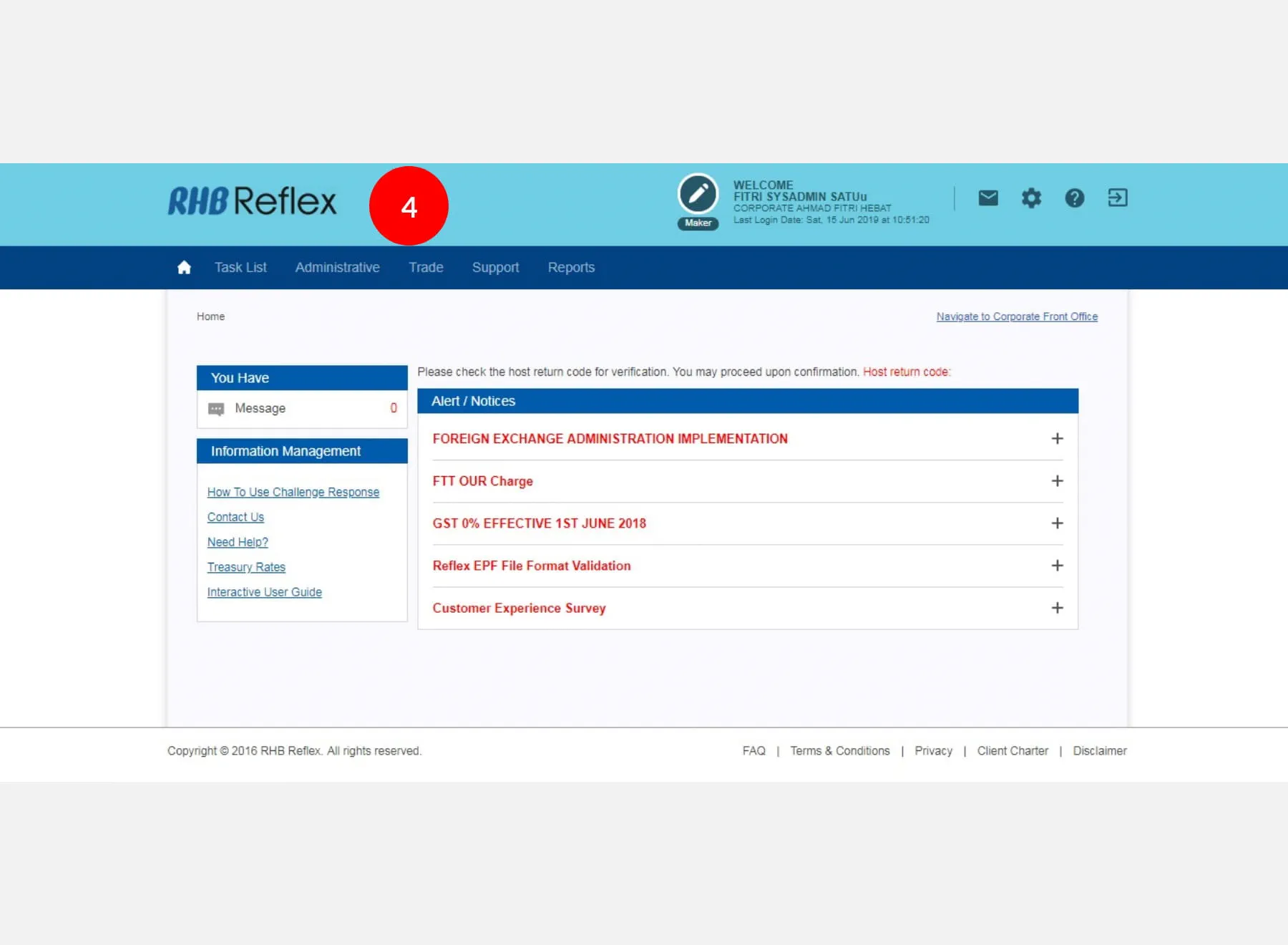Expand Foreign Exchange Administration Implementation notice
The height and width of the screenshot is (945, 1288).
pyautogui.click(x=1057, y=438)
